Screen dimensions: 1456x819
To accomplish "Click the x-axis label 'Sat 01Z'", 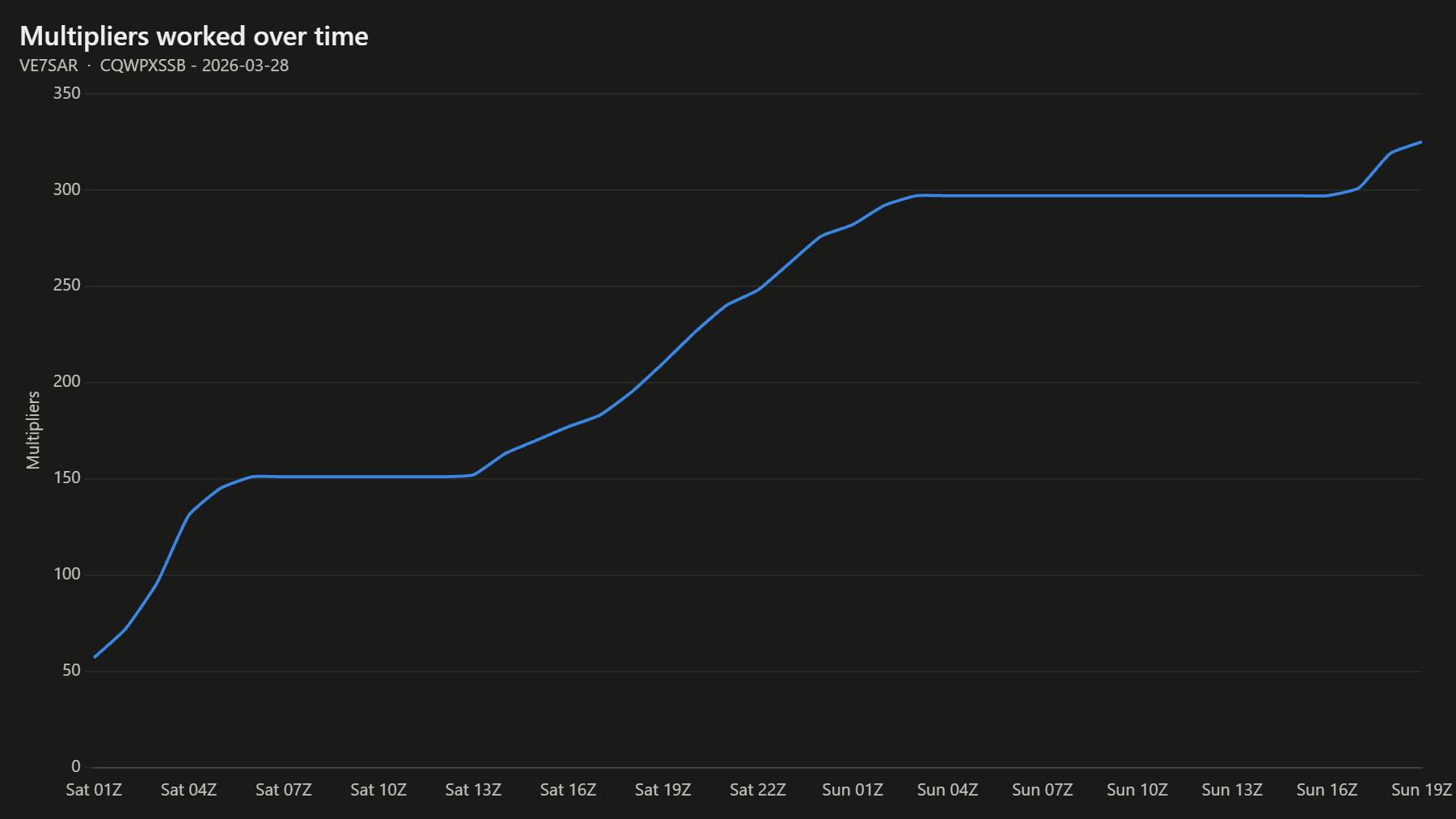I will tap(94, 790).
